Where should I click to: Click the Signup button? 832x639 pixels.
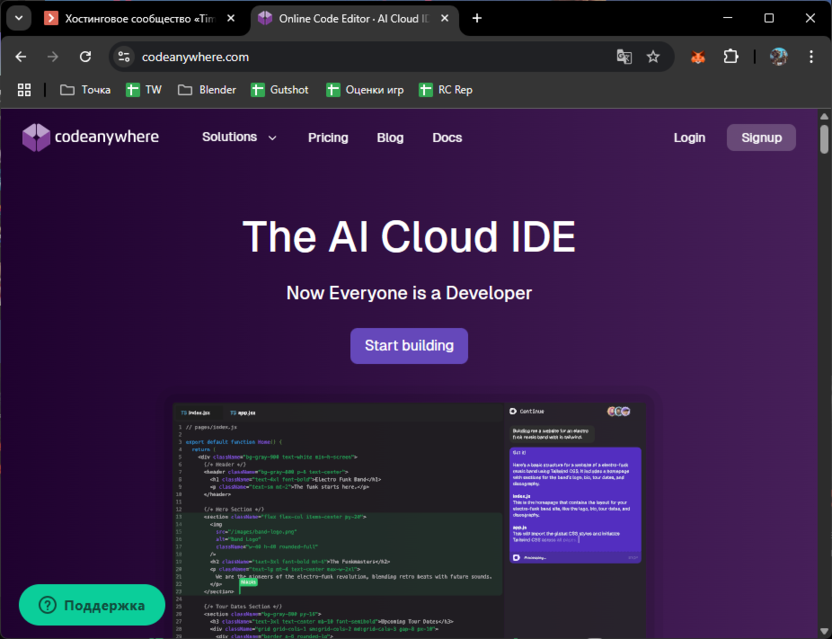[761, 137]
